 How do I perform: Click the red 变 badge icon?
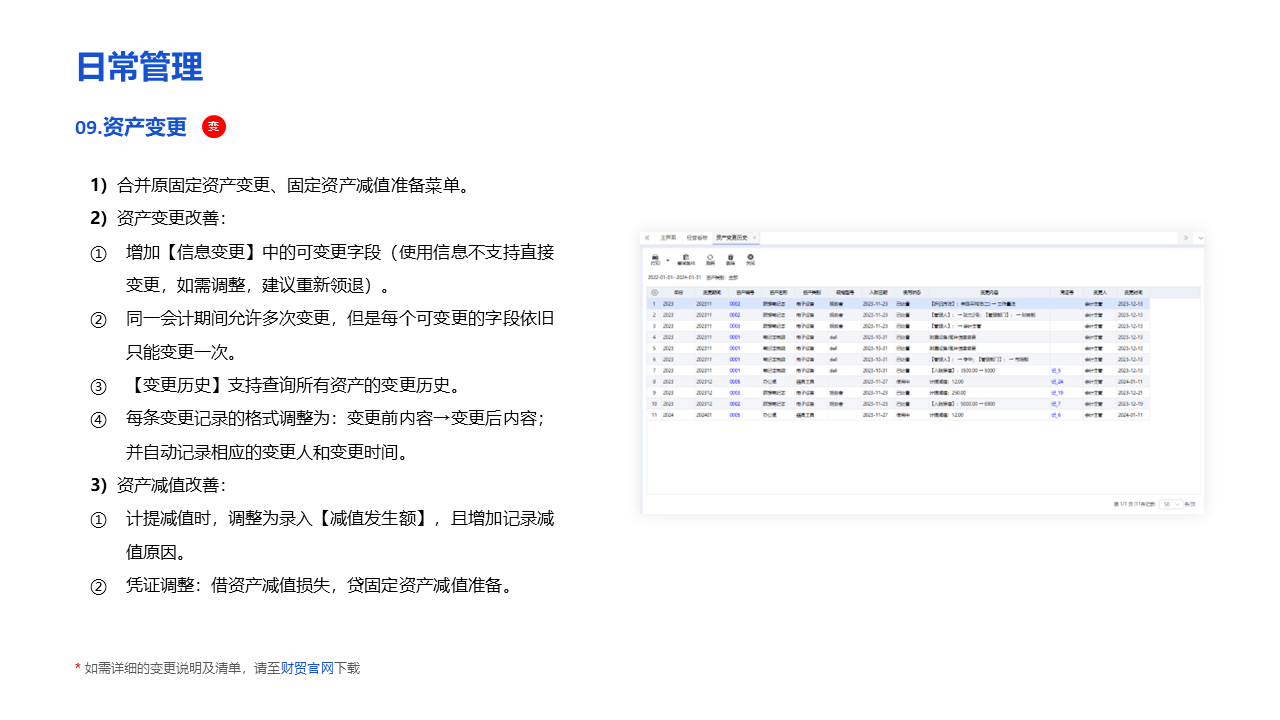(214, 127)
